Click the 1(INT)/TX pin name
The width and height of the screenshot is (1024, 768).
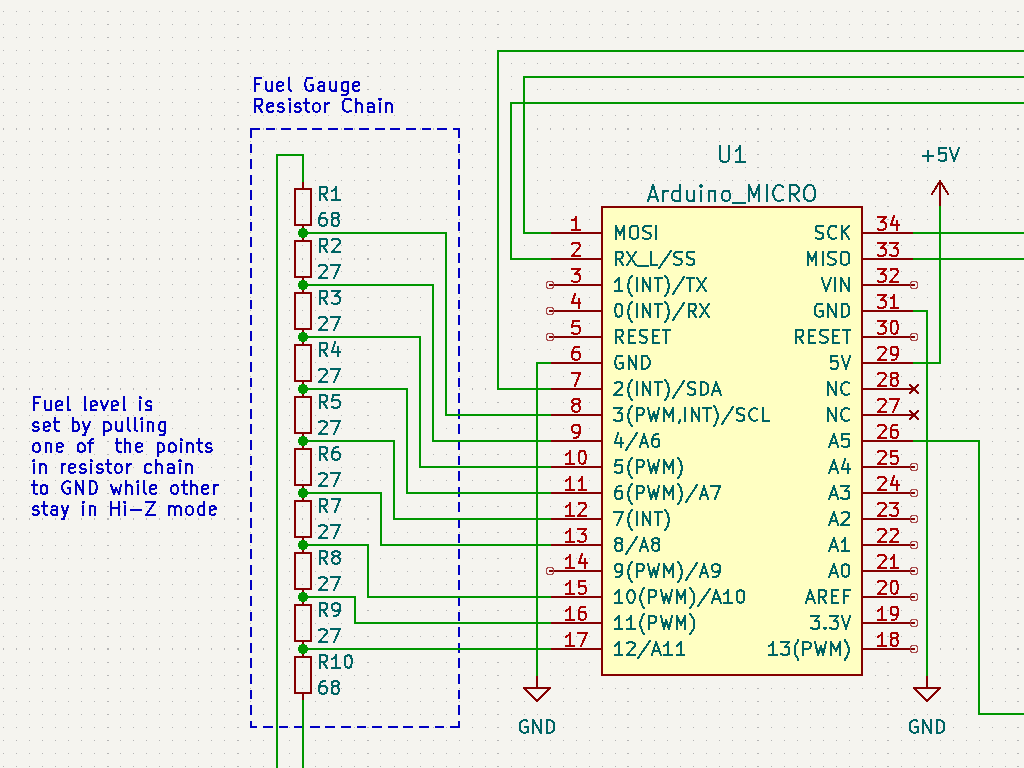(660, 285)
